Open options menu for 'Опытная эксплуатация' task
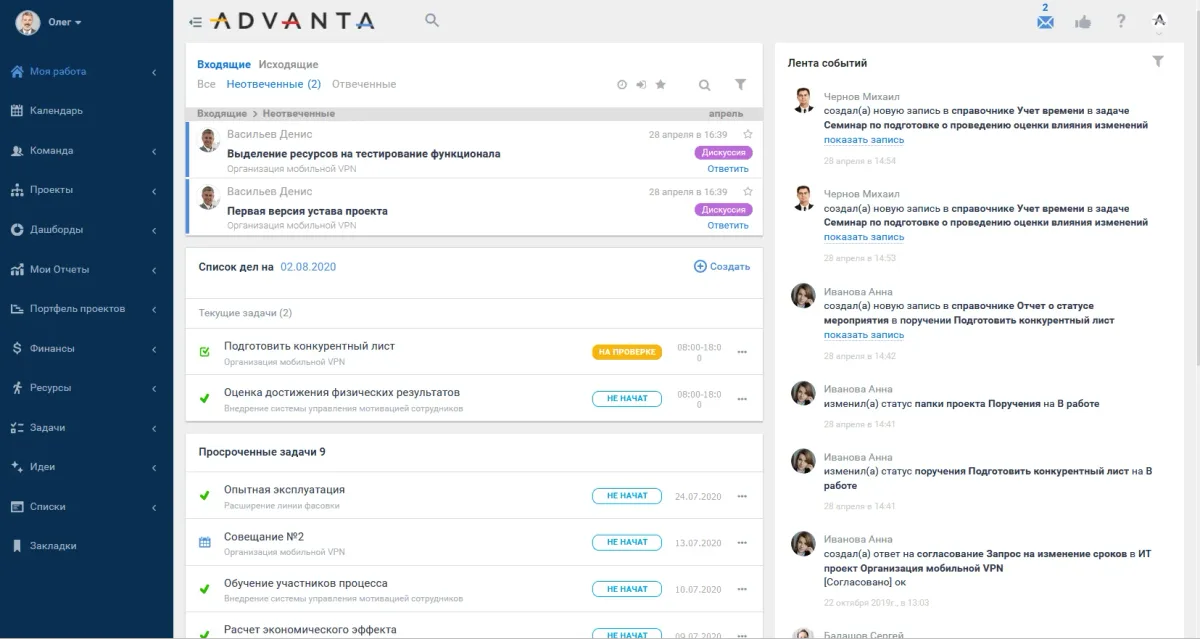The height and width of the screenshot is (642, 1200). click(x=742, y=496)
